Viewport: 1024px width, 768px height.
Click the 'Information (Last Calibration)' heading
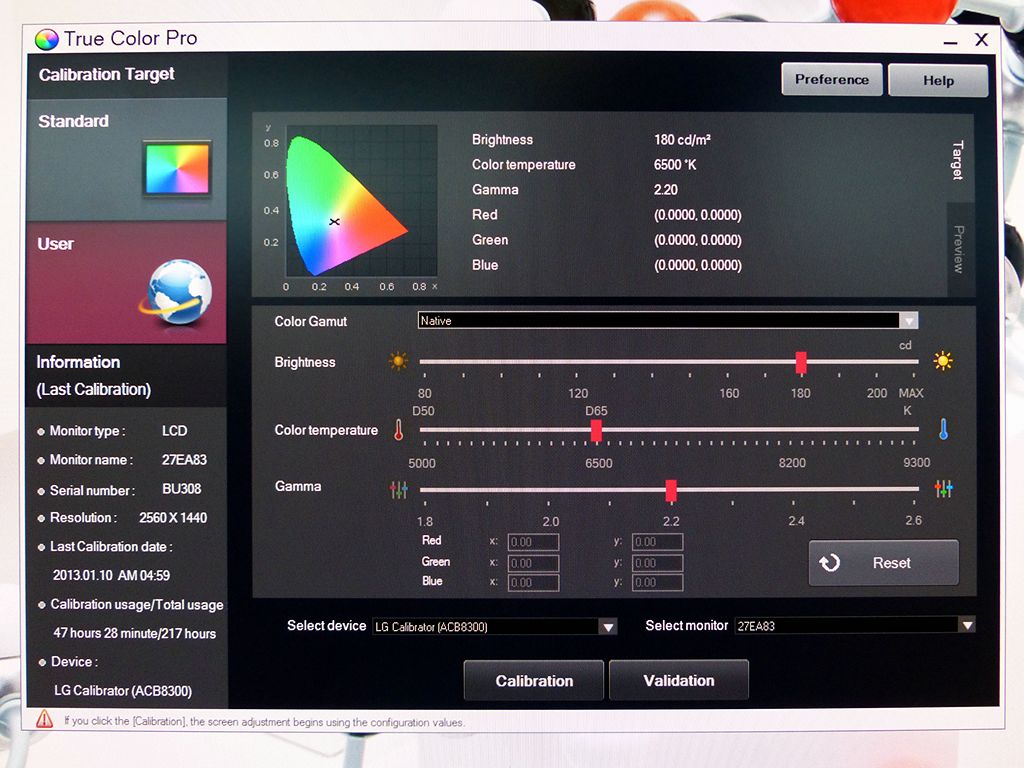click(x=93, y=376)
